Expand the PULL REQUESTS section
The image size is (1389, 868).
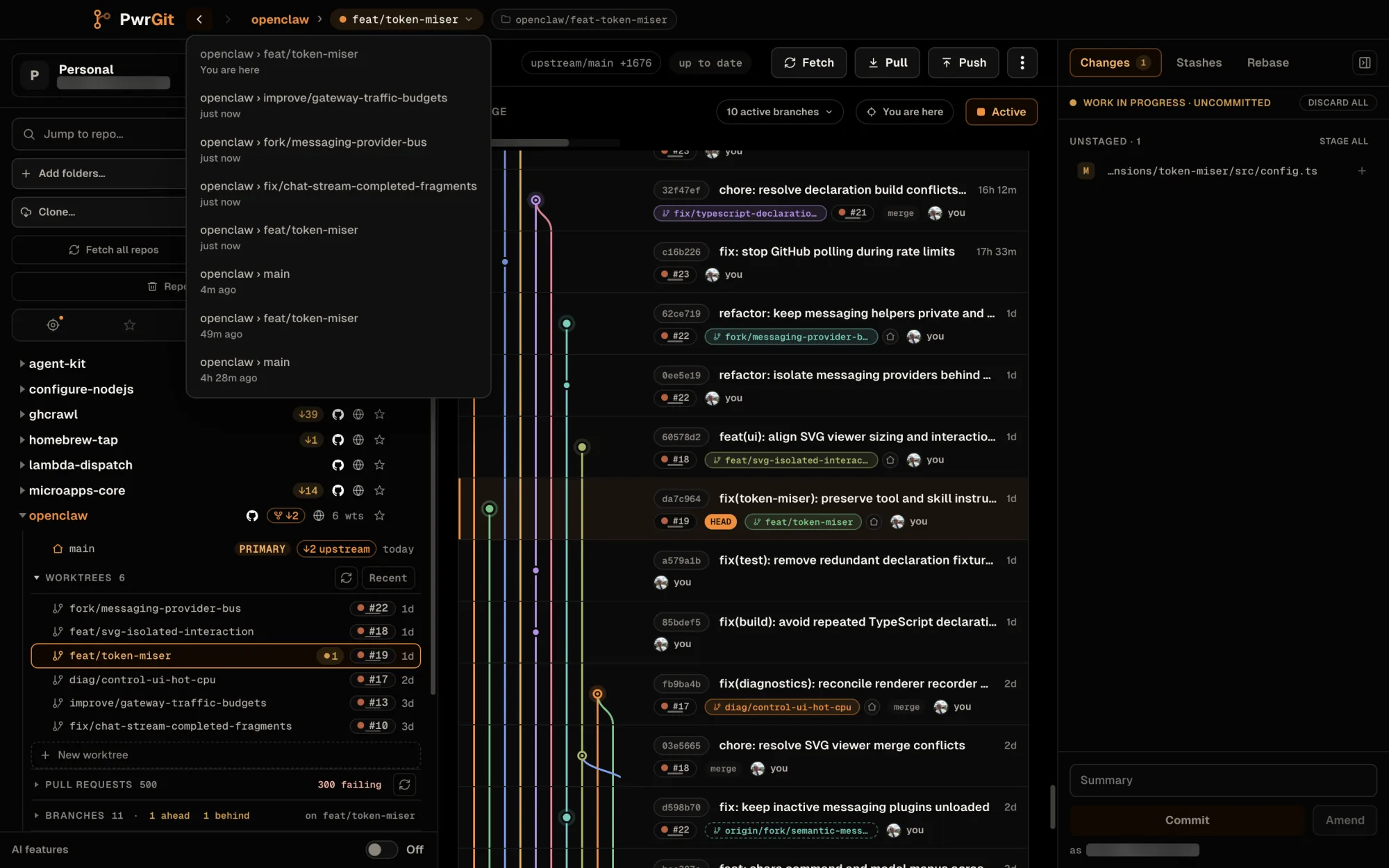coord(37,784)
